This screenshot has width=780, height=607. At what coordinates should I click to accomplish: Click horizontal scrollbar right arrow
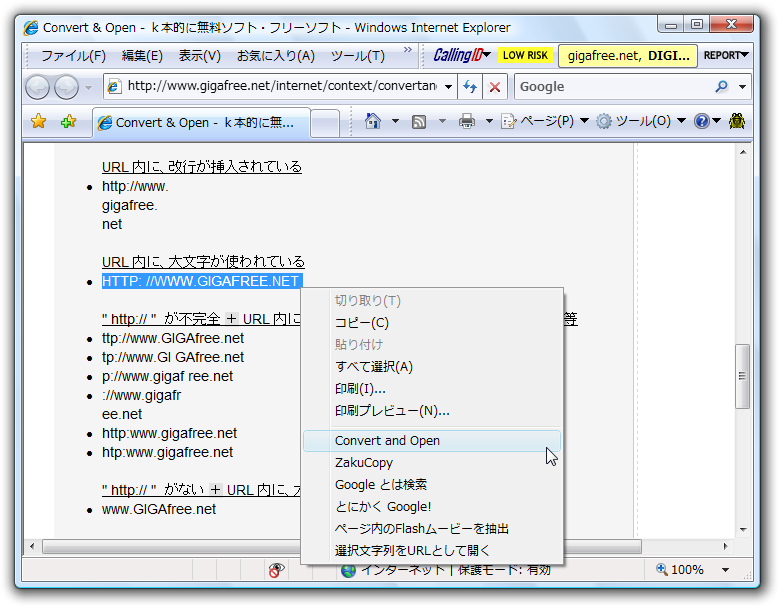click(x=726, y=546)
